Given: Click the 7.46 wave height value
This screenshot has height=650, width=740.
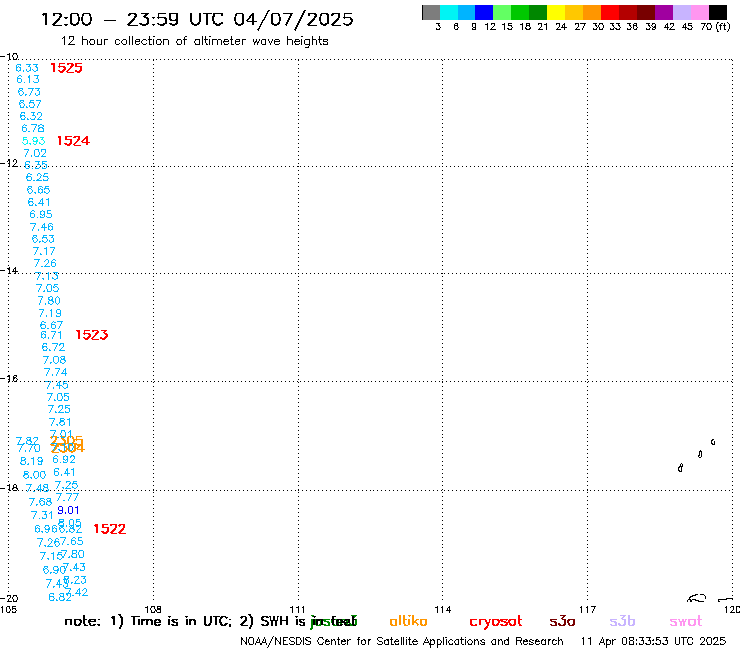Looking at the screenshot, I should 42,227.
